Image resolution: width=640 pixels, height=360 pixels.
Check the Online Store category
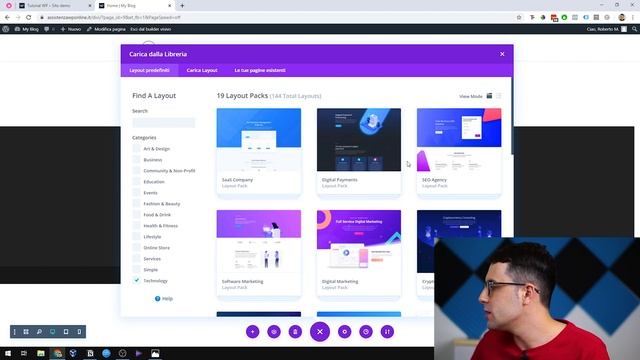pos(136,248)
